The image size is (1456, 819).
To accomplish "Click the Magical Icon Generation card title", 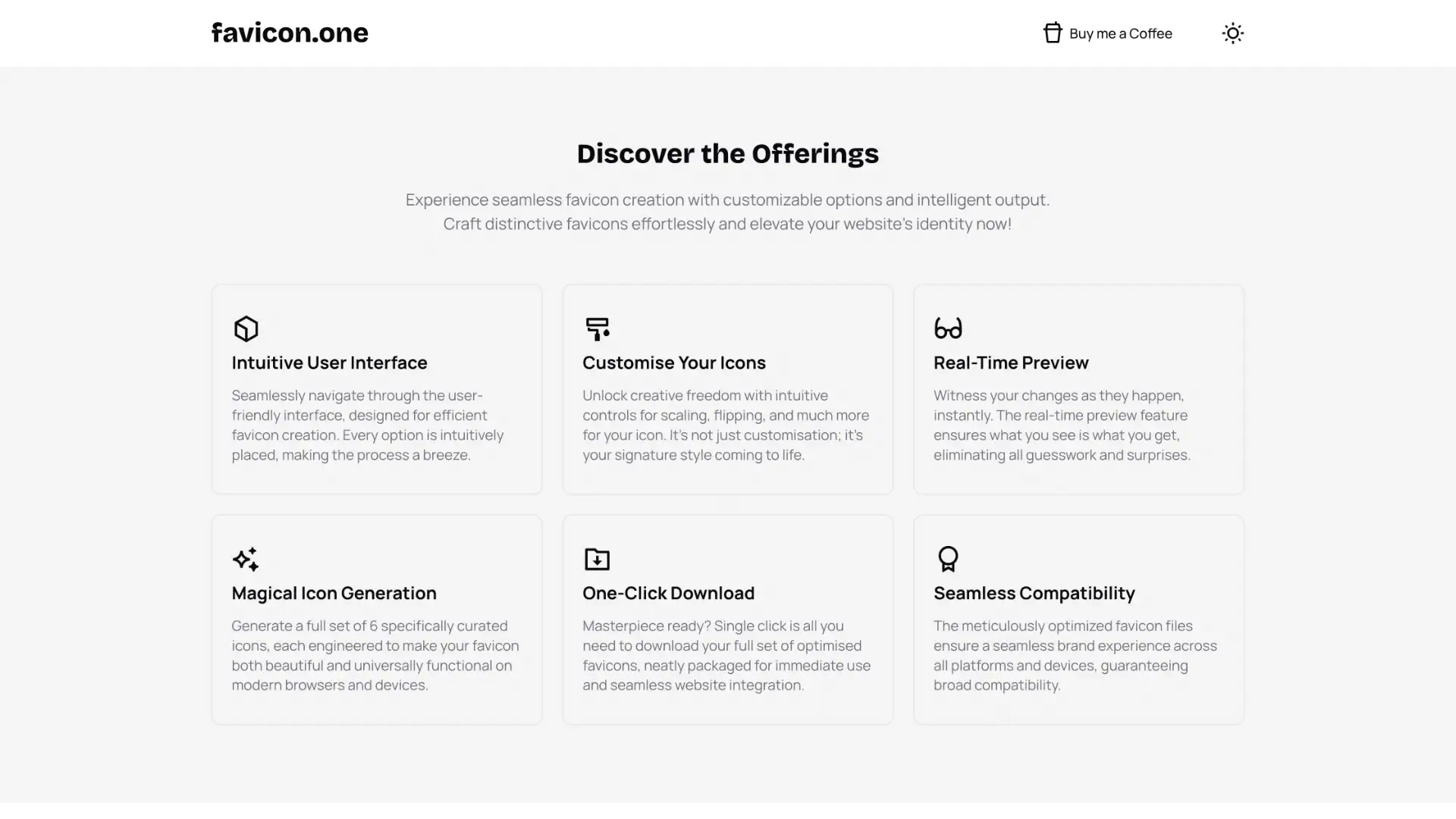I will 334,593.
